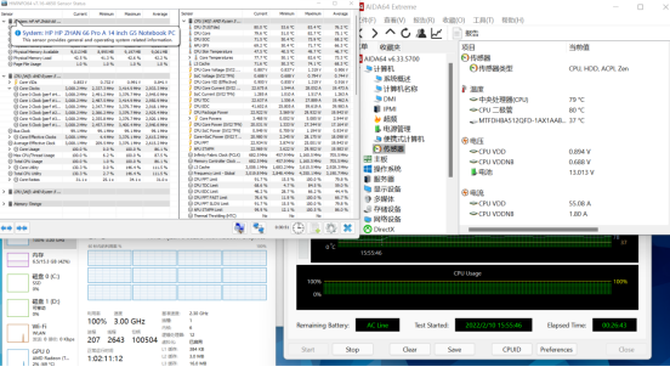Switch to 收藏夹 tab in AIDA64

[x=390, y=47]
